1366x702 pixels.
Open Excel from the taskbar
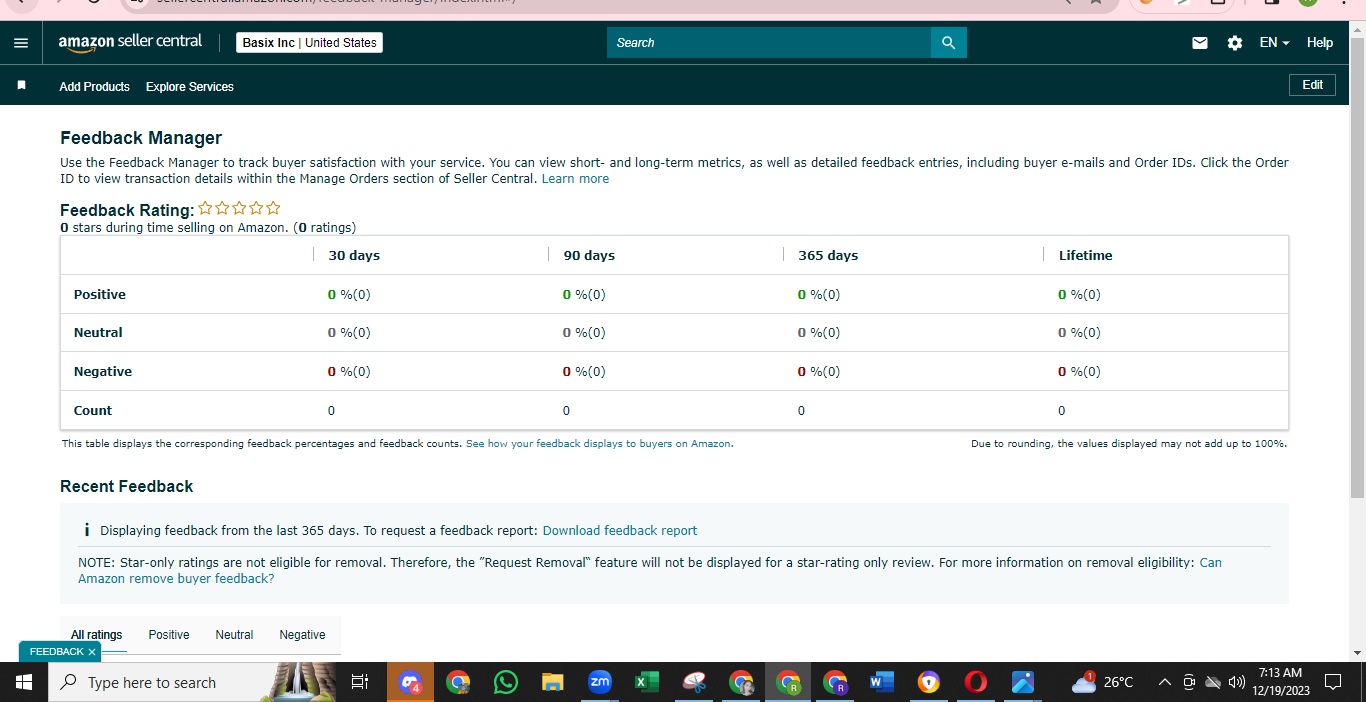pyautogui.click(x=647, y=682)
